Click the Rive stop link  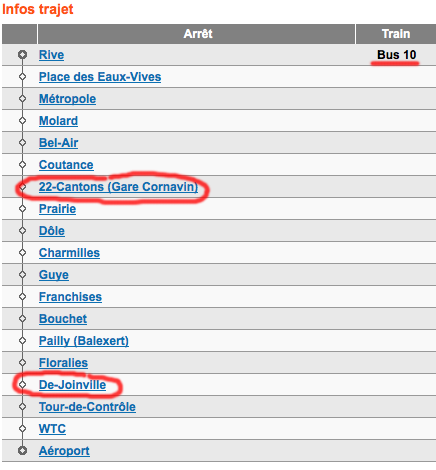click(51, 55)
